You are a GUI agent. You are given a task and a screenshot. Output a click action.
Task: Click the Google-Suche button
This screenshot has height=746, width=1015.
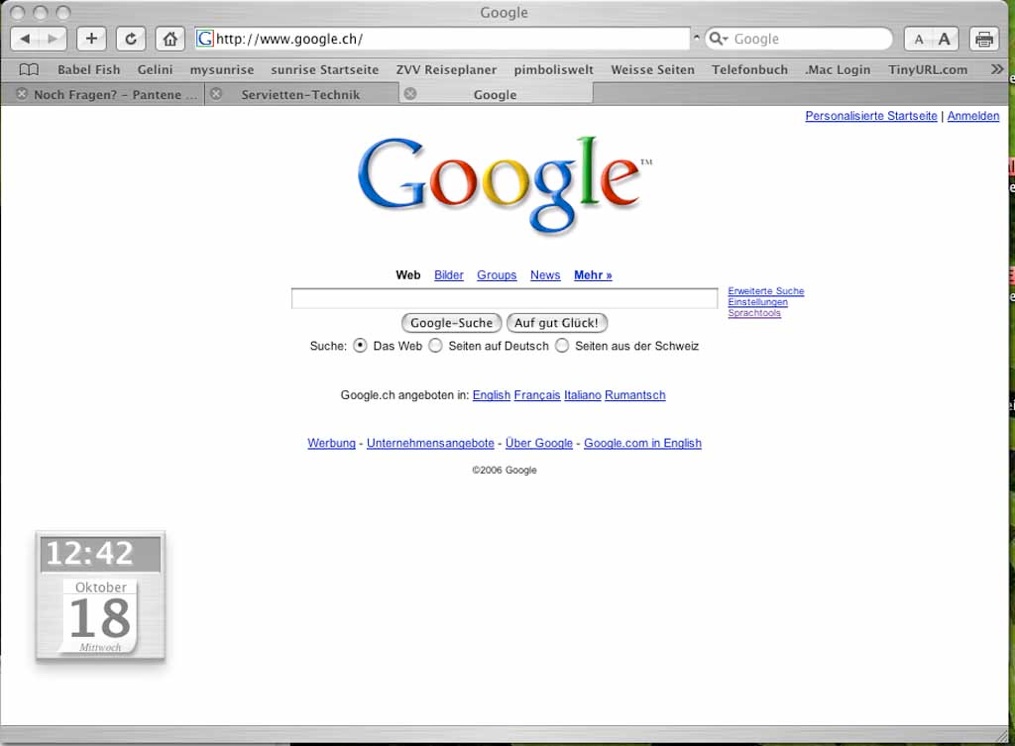coord(451,322)
